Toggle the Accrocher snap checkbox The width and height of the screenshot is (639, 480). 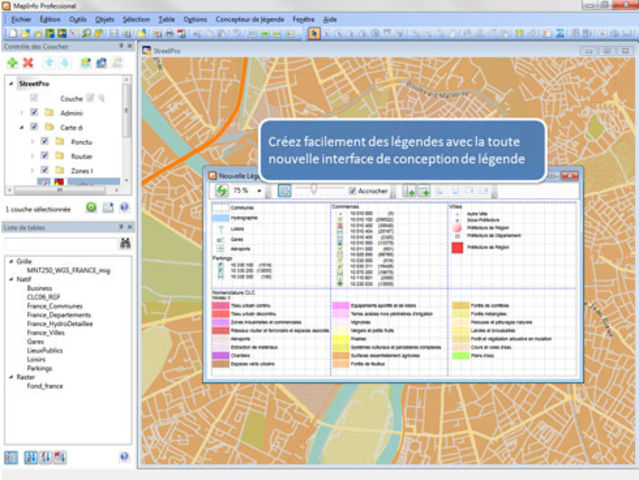click(x=353, y=191)
